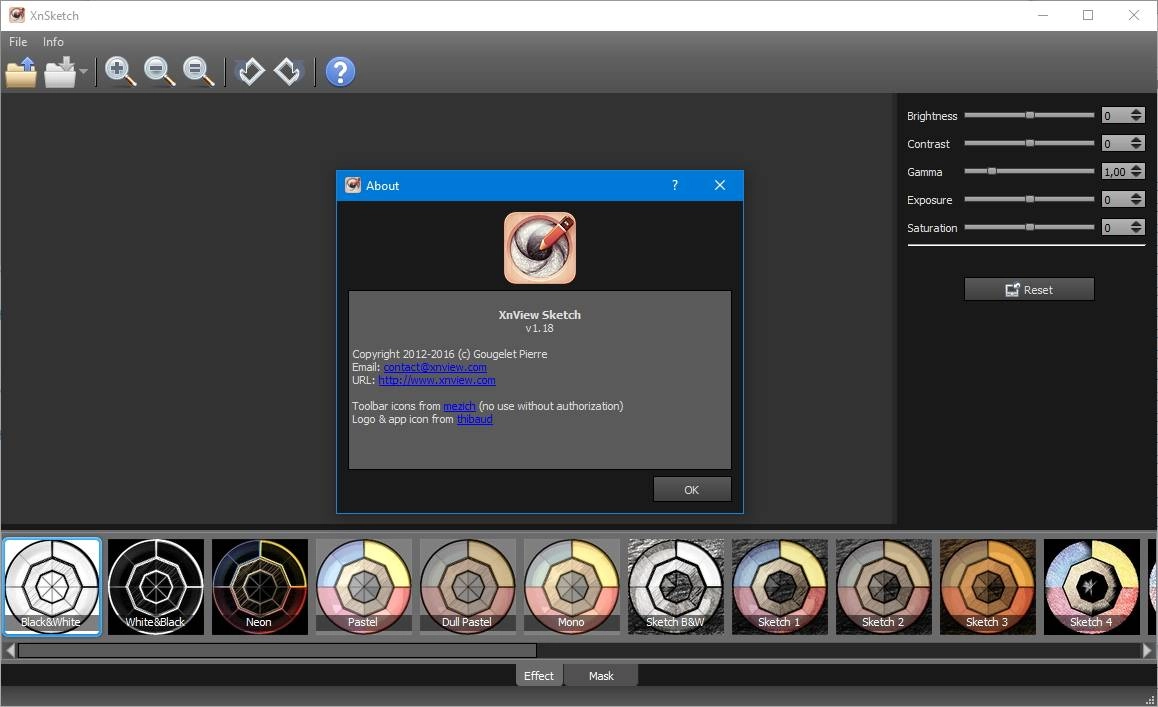Select the Neon effect

coord(260,587)
